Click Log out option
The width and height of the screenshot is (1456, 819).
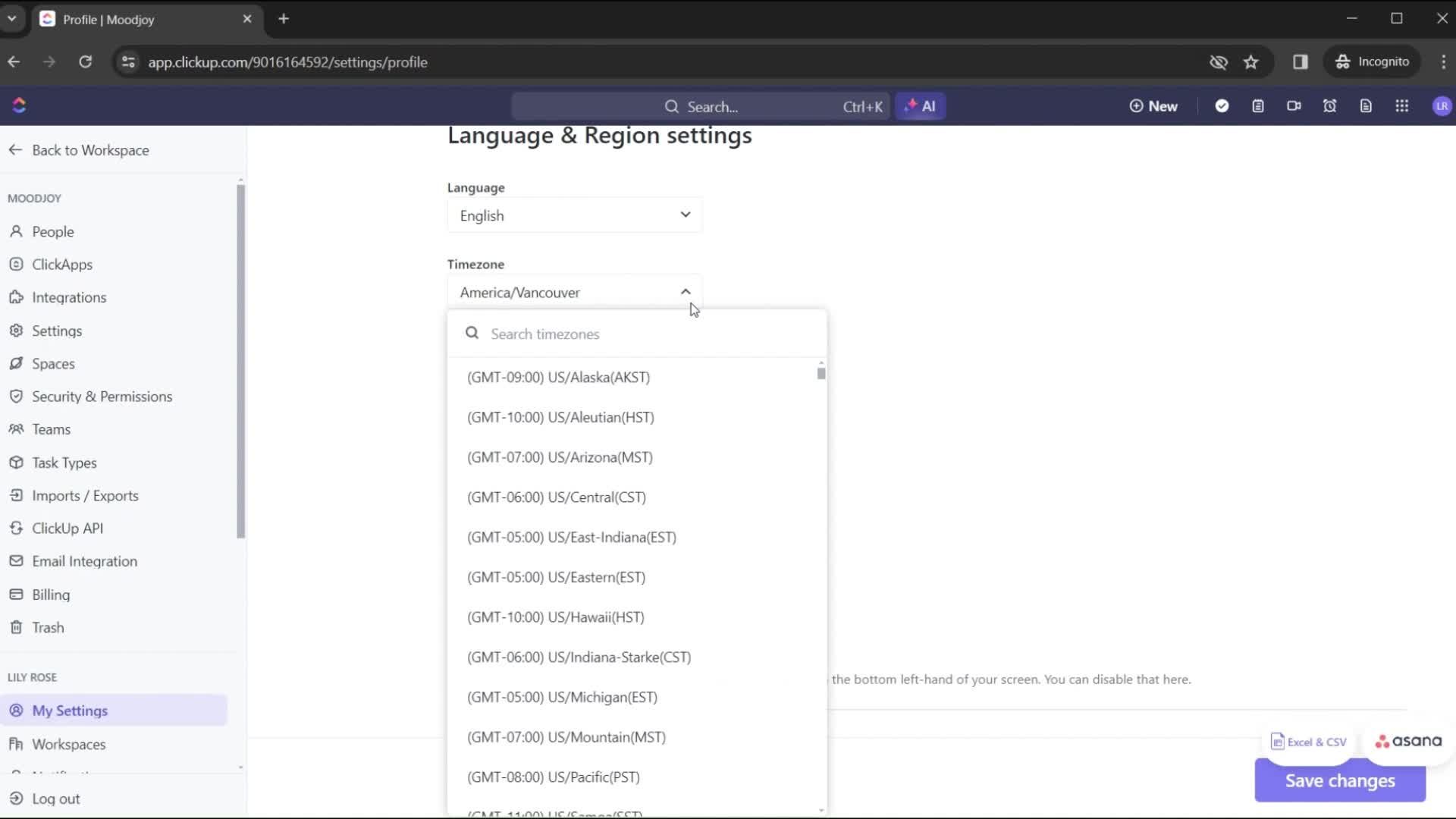click(55, 797)
